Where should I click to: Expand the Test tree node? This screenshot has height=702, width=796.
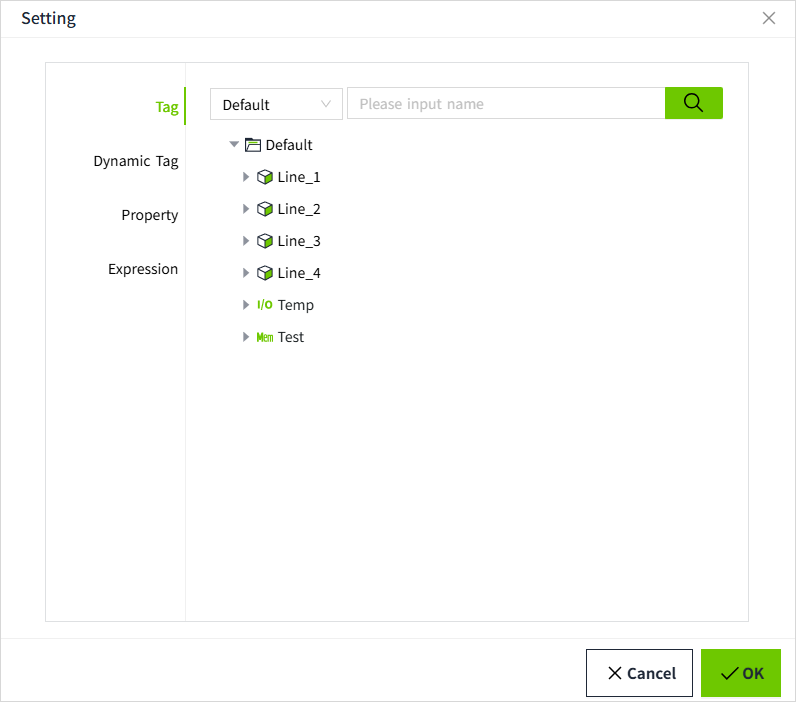click(x=246, y=337)
